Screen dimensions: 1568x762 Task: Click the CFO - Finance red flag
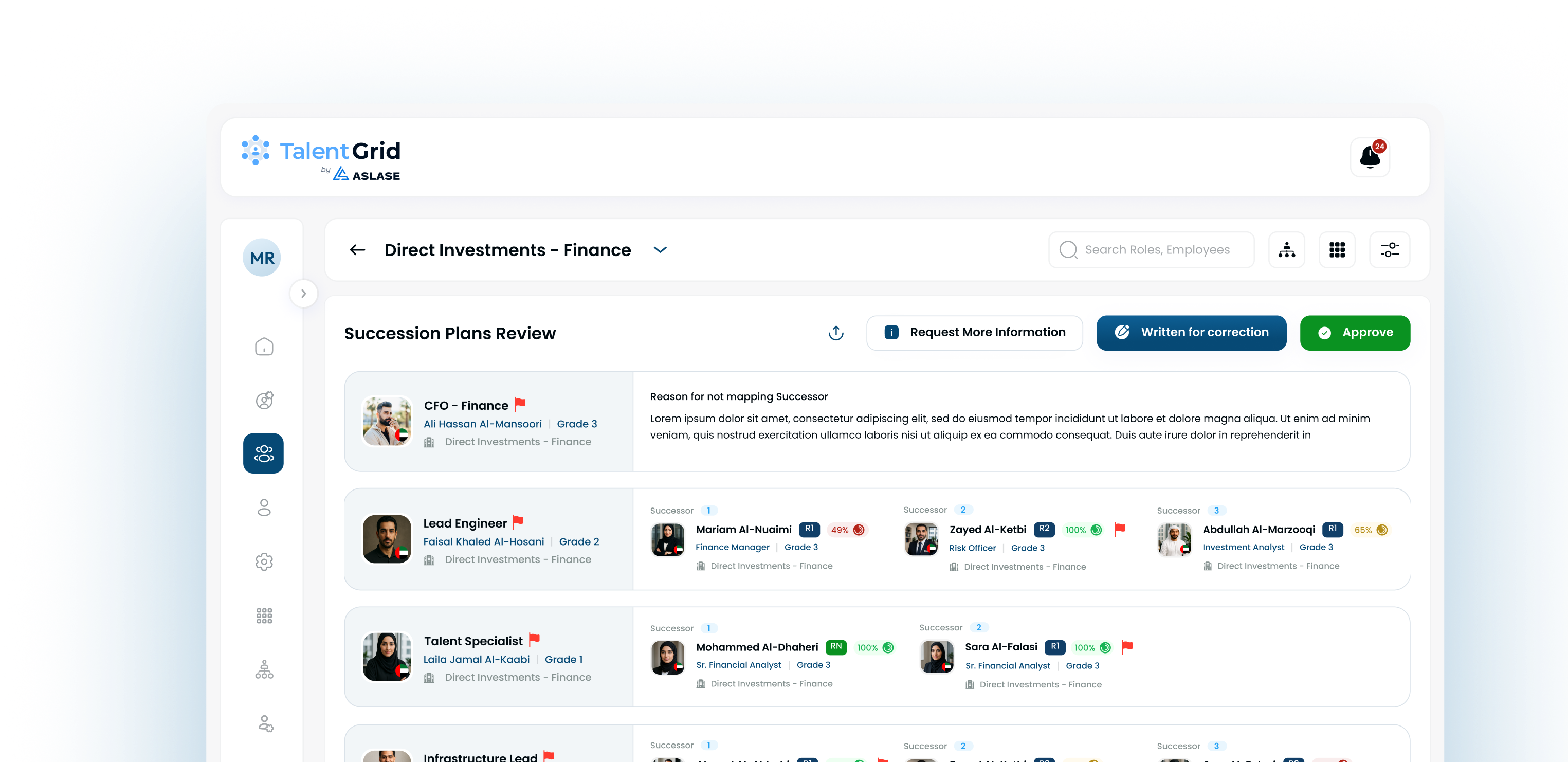pyautogui.click(x=520, y=404)
